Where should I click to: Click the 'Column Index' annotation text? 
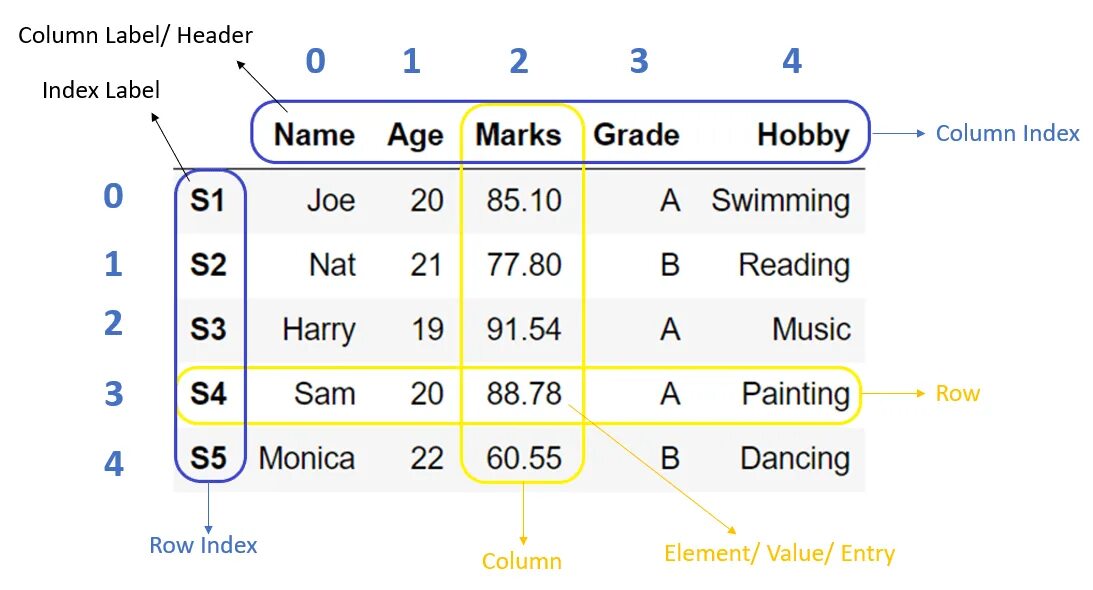click(1007, 133)
